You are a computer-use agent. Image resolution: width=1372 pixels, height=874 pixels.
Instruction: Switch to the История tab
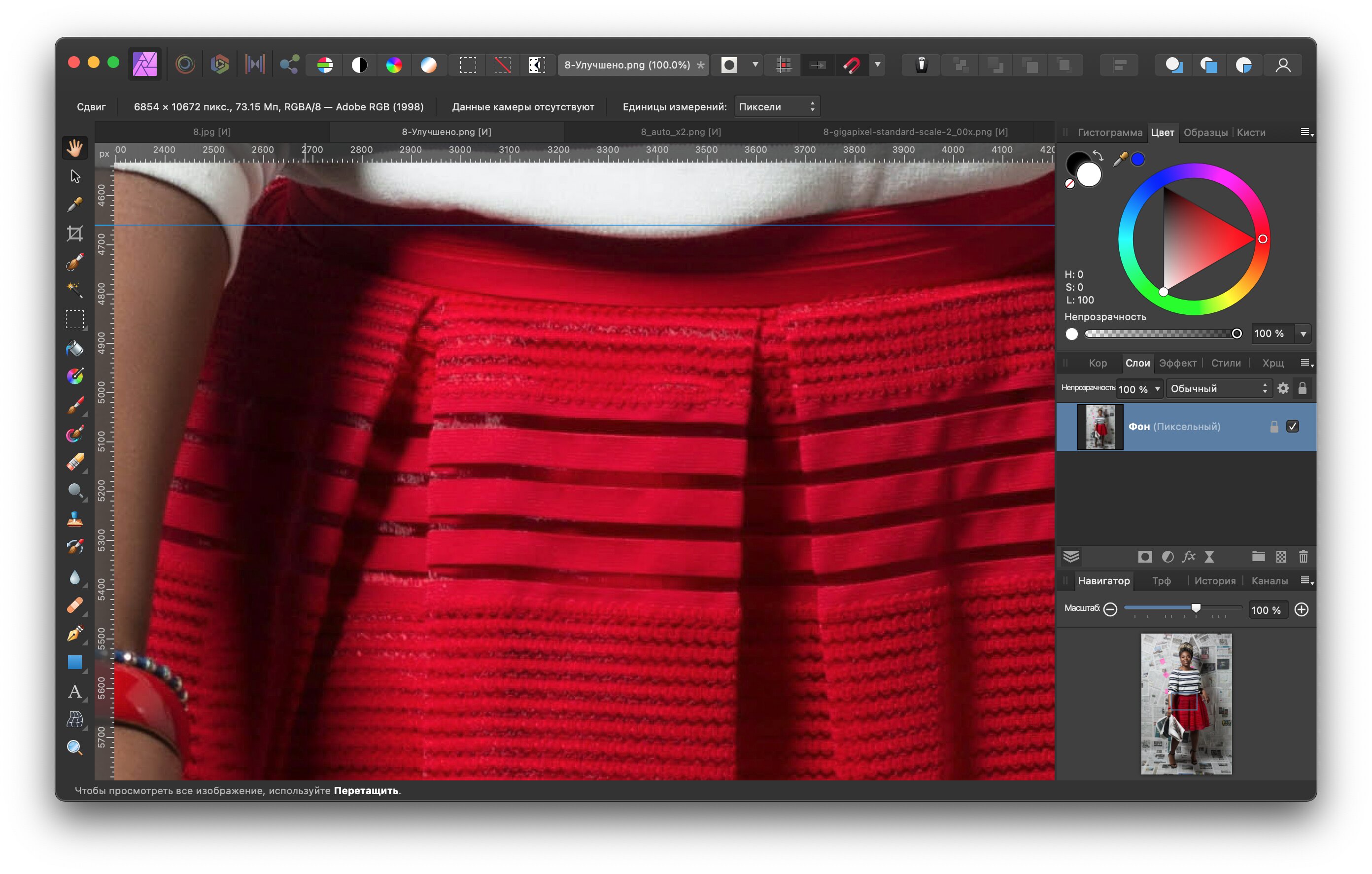click(1215, 580)
